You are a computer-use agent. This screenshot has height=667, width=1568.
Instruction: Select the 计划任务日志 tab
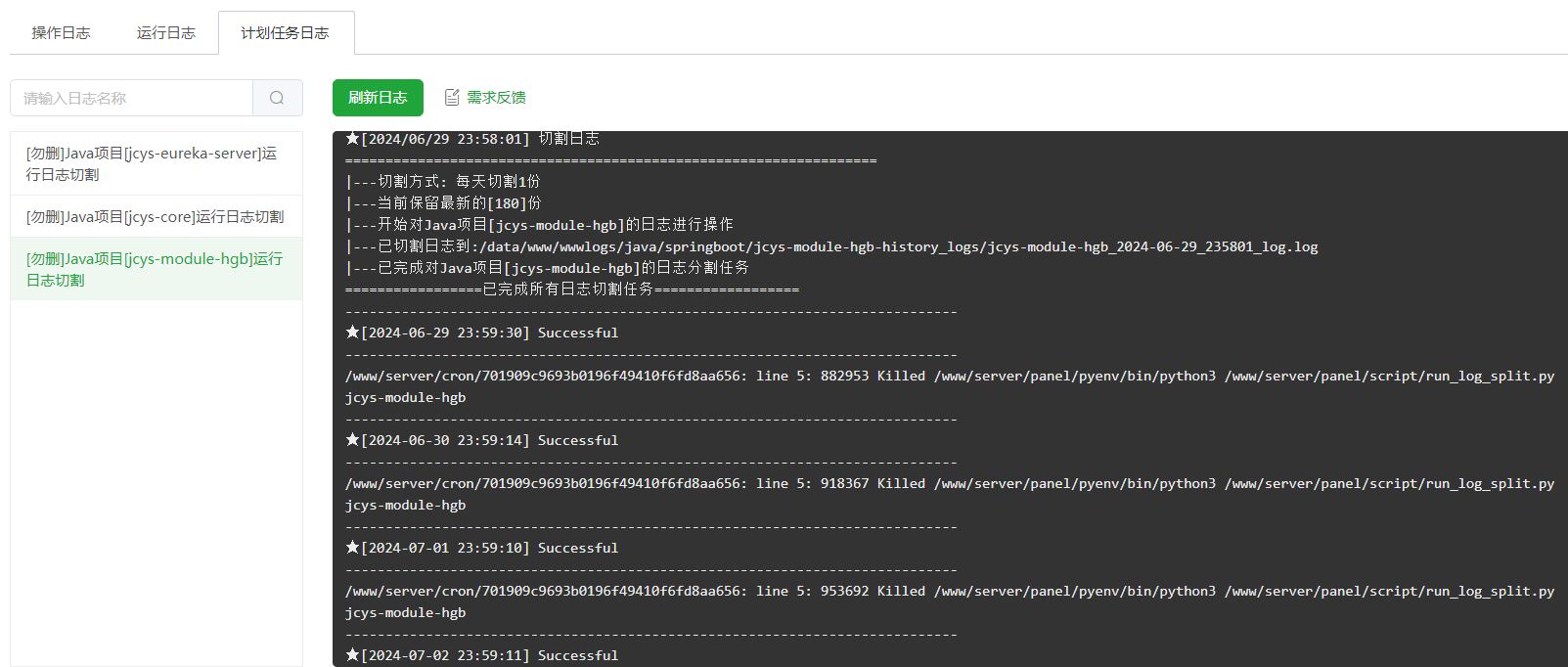click(x=286, y=33)
